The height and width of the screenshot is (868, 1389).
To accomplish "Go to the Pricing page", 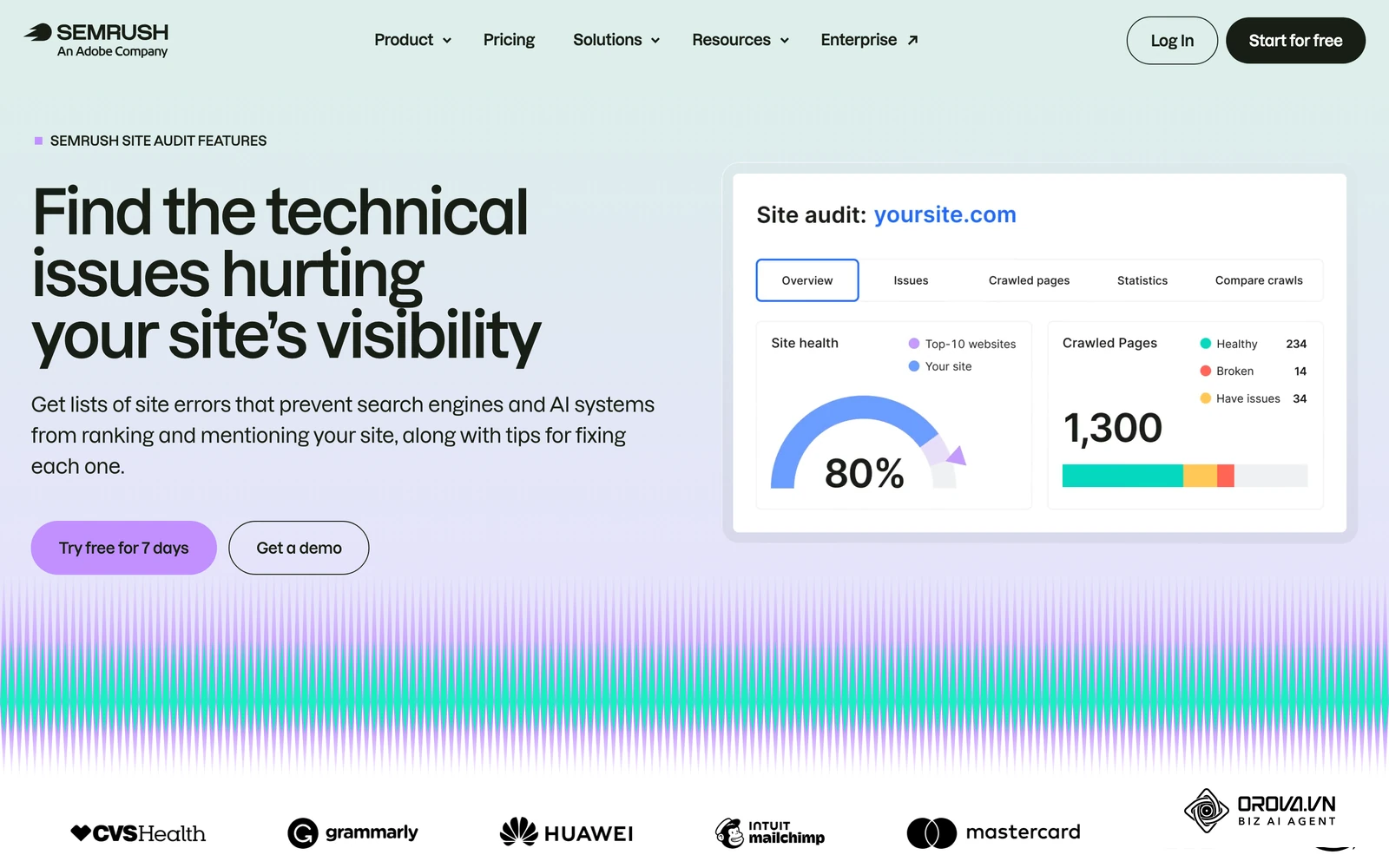I will click(509, 40).
